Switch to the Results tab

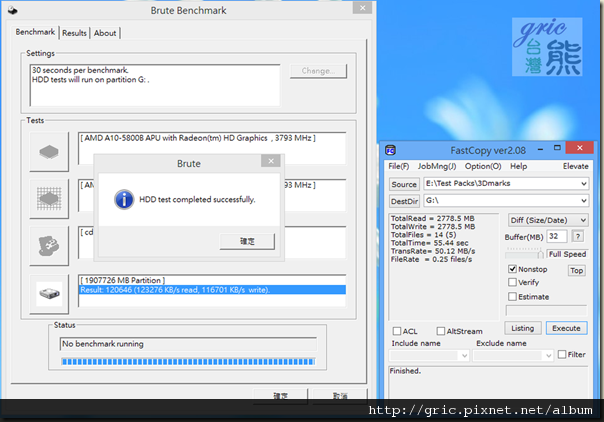(x=74, y=33)
